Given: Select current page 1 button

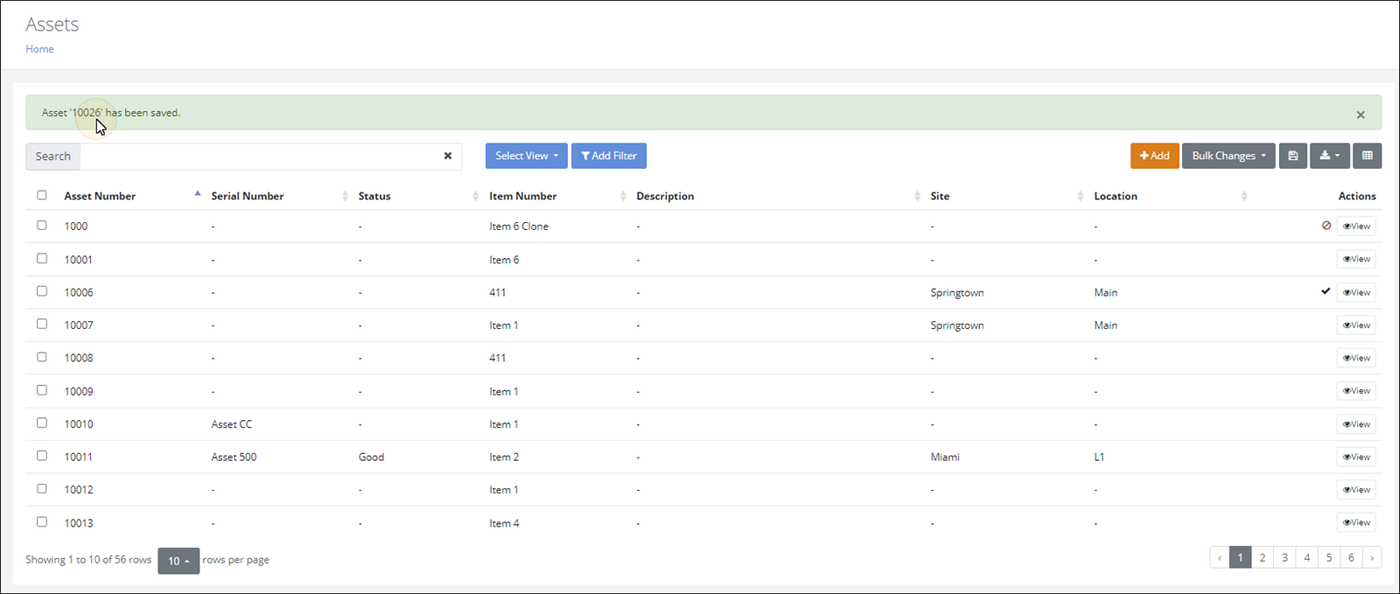Looking at the screenshot, I should pyautogui.click(x=1240, y=558).
